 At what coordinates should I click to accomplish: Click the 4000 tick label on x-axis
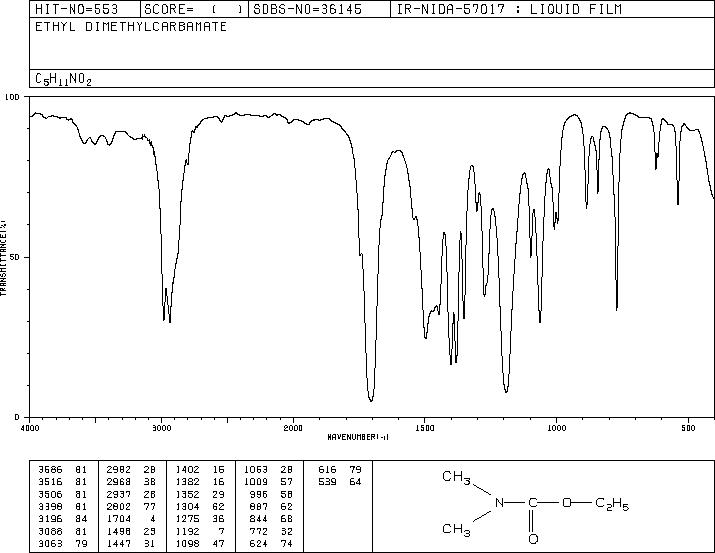pyautogui.click(x=30, y=428)
